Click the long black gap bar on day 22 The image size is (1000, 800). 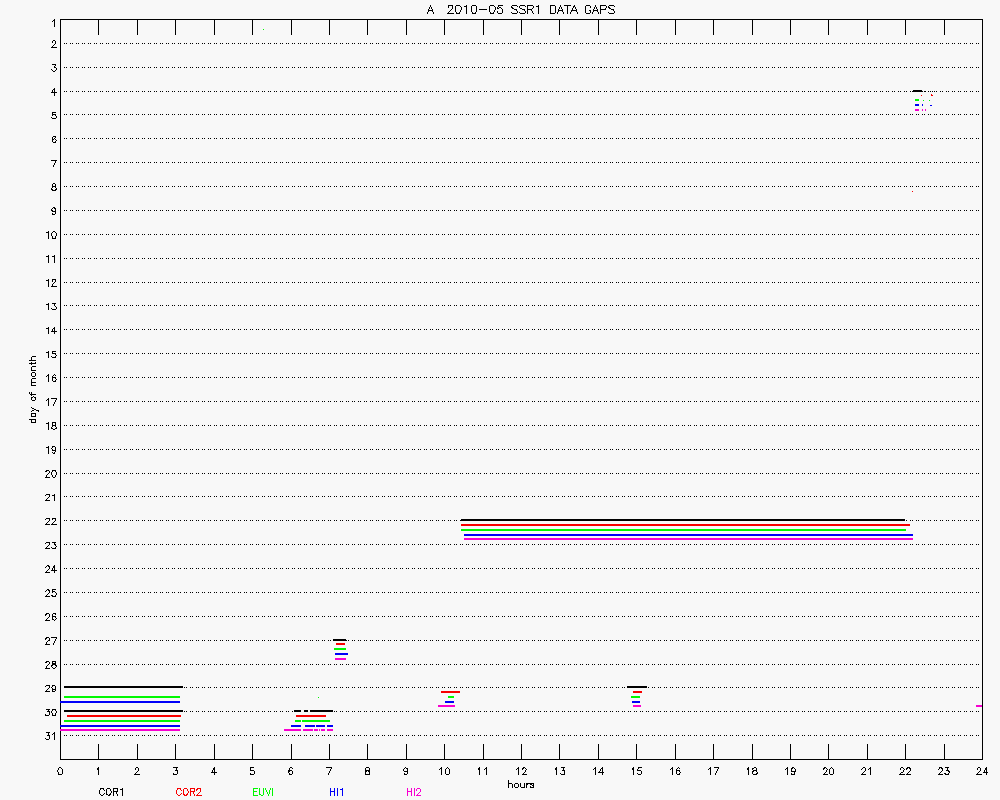pyautogui.click(x=683, y=520)
